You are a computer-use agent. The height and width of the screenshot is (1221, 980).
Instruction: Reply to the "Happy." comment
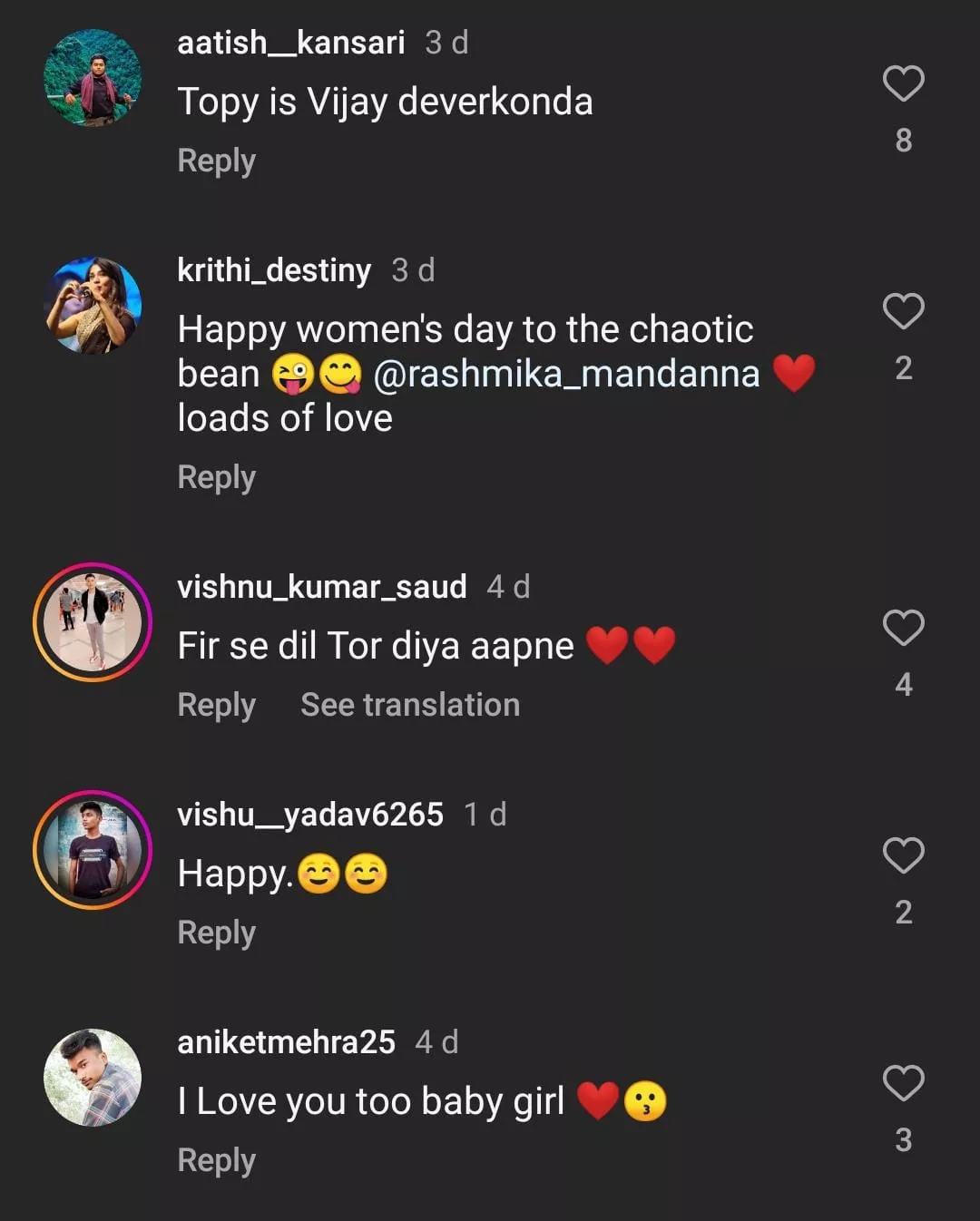tap(216, 933)
